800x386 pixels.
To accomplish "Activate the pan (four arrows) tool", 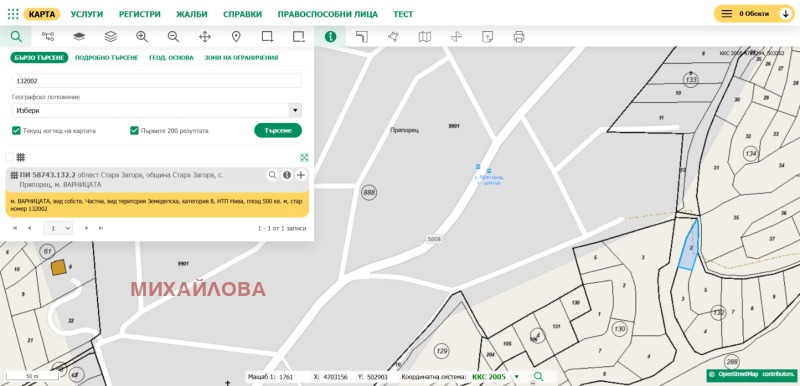I will [205, 37].
